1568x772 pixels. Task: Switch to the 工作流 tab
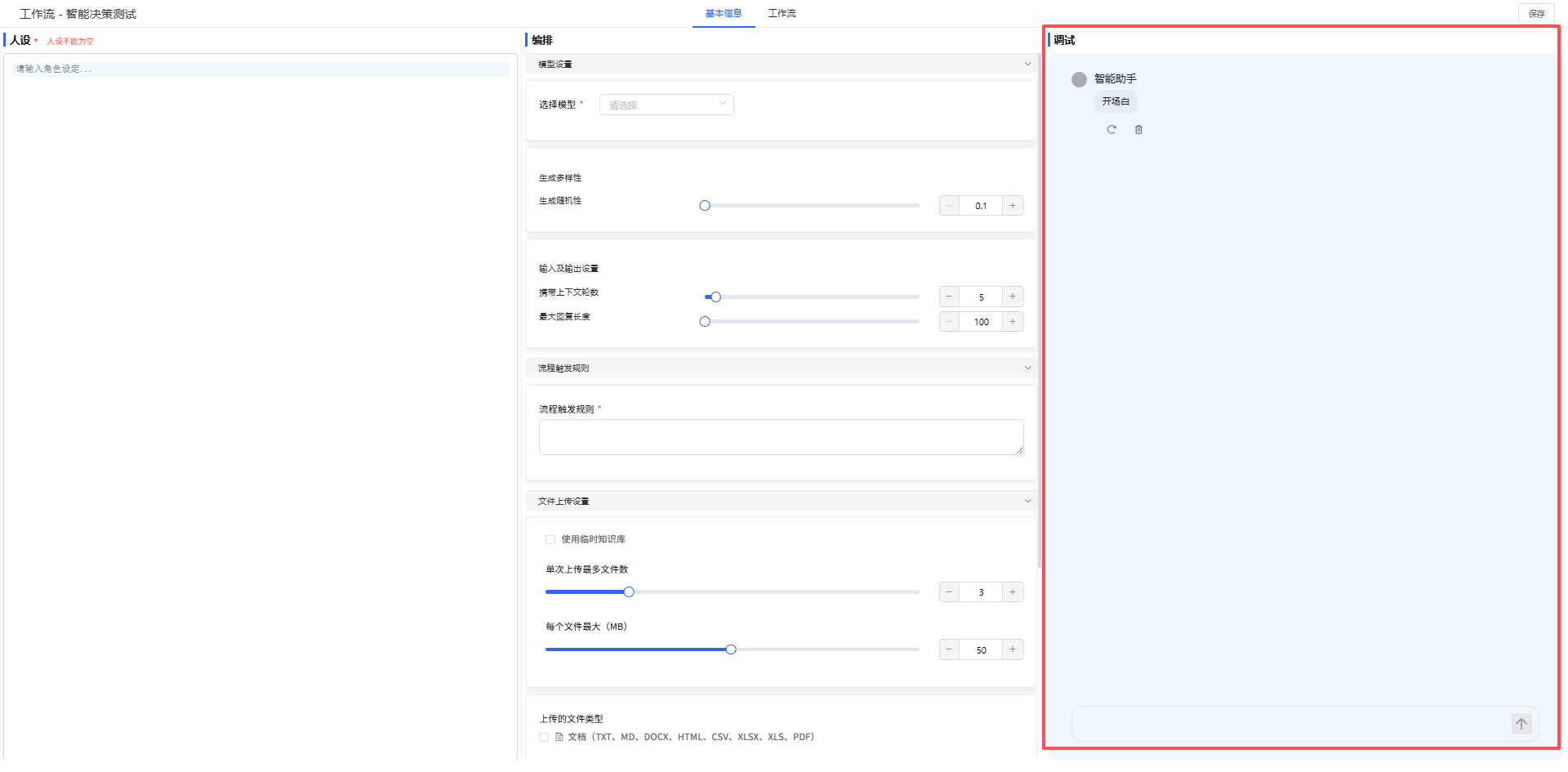click(x=782, y=13)
